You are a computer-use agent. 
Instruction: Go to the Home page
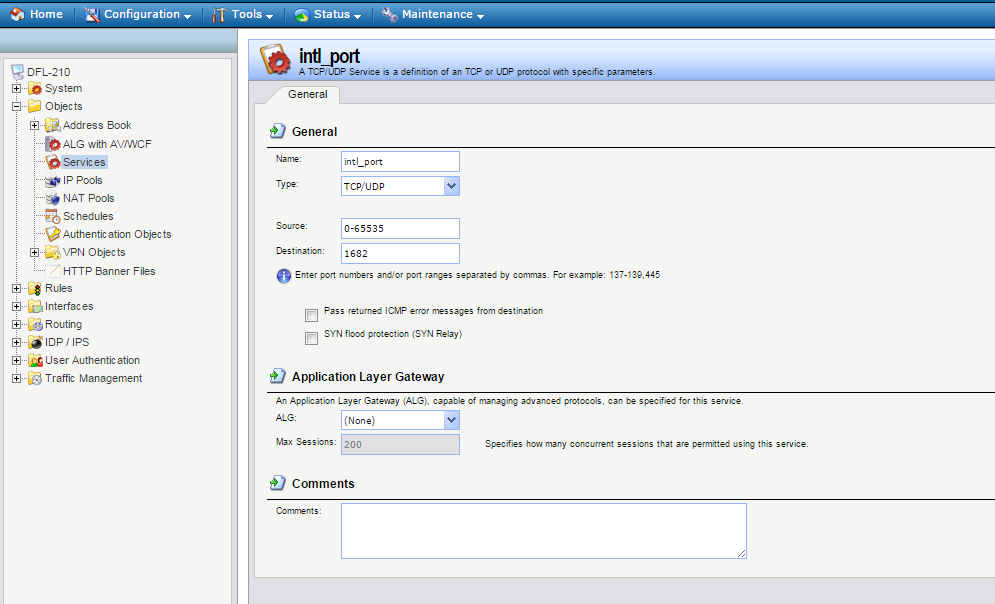[38, 15]
